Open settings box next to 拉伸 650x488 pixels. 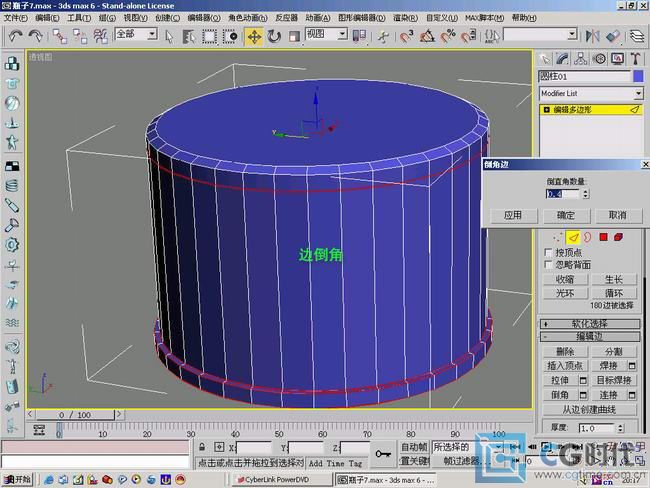click(583, 380)
